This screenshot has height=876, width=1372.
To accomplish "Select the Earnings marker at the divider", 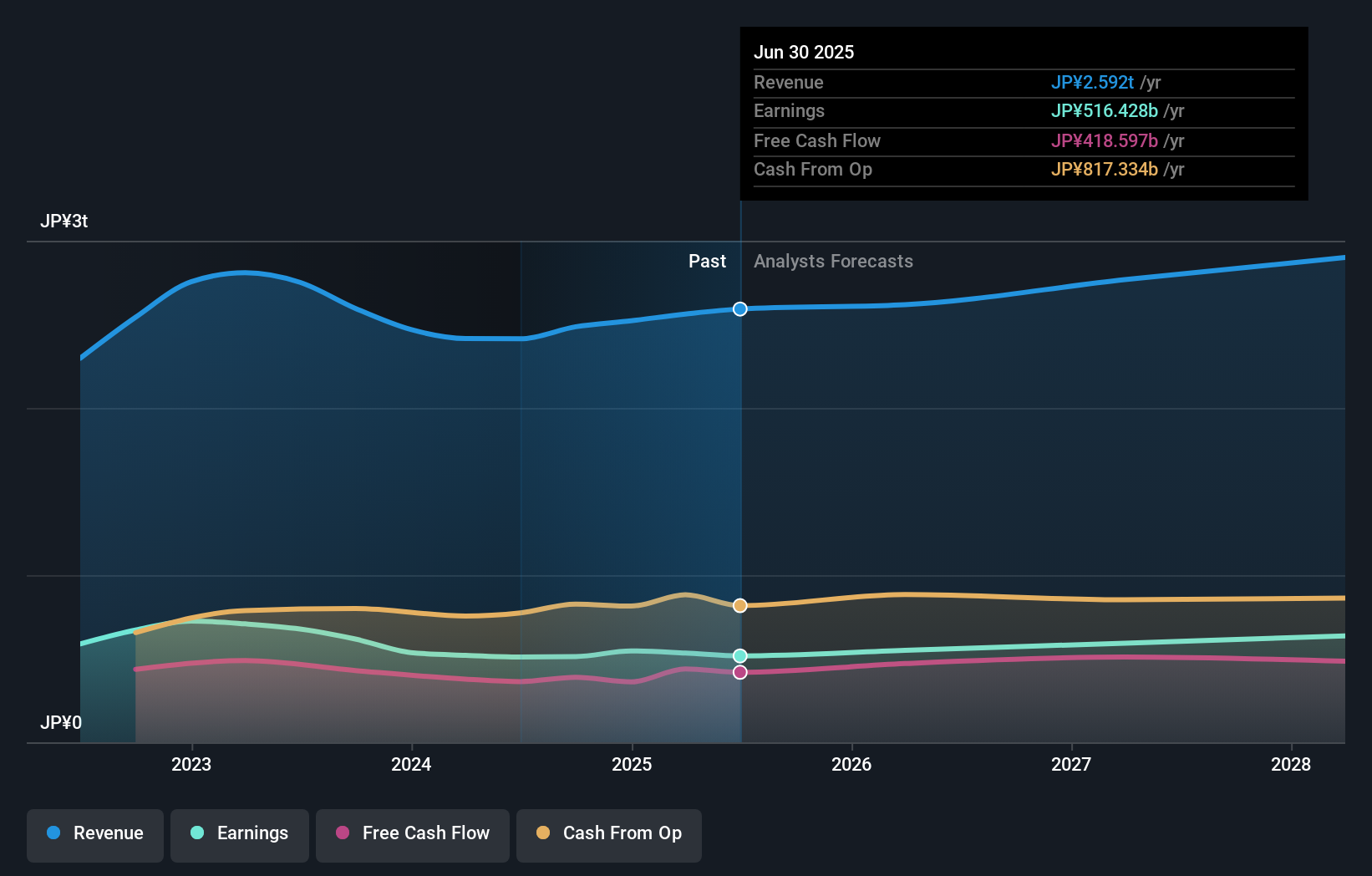I will point(739,656).
